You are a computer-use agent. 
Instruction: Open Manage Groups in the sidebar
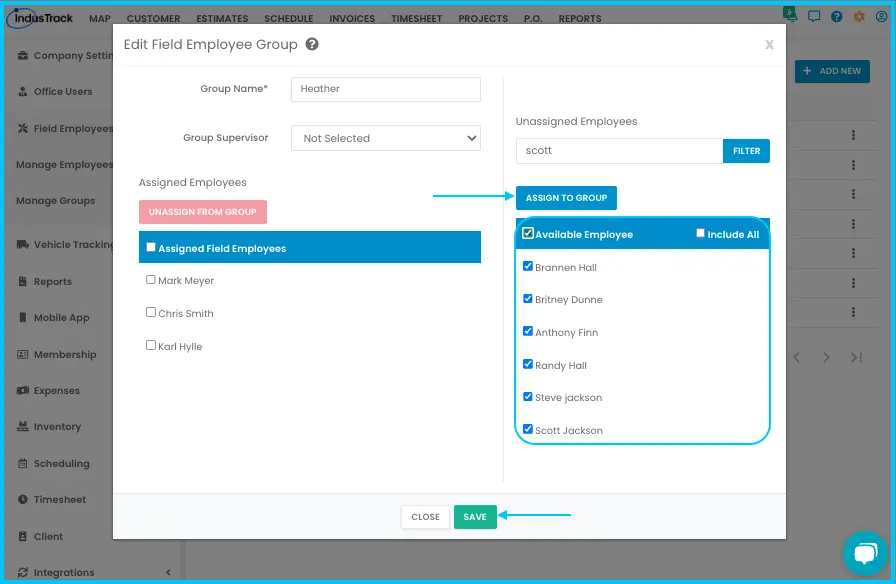click(x=55, y=201)
